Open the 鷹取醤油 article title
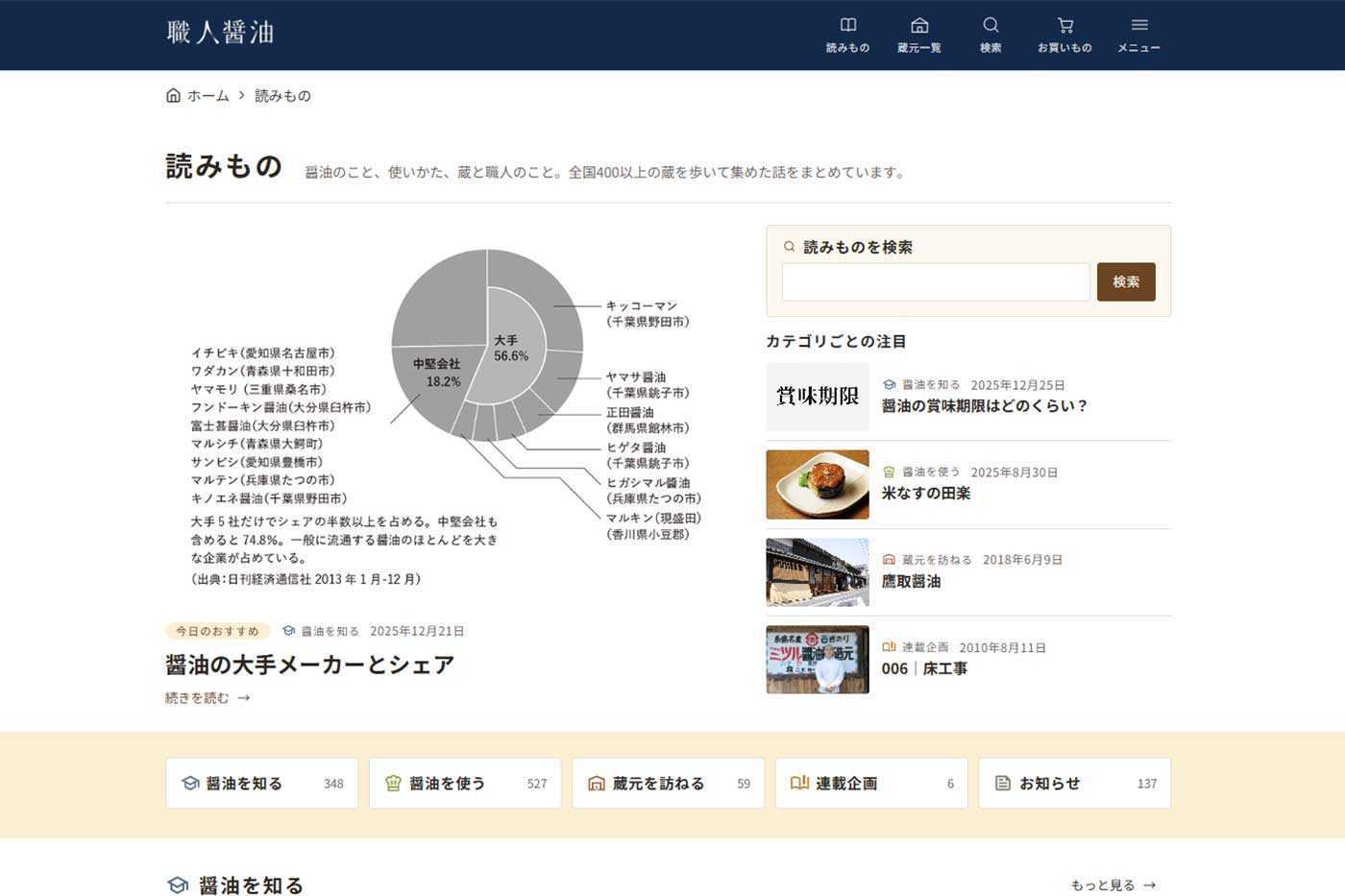This screenshot has width=1345, height=896. pos(911,581)
